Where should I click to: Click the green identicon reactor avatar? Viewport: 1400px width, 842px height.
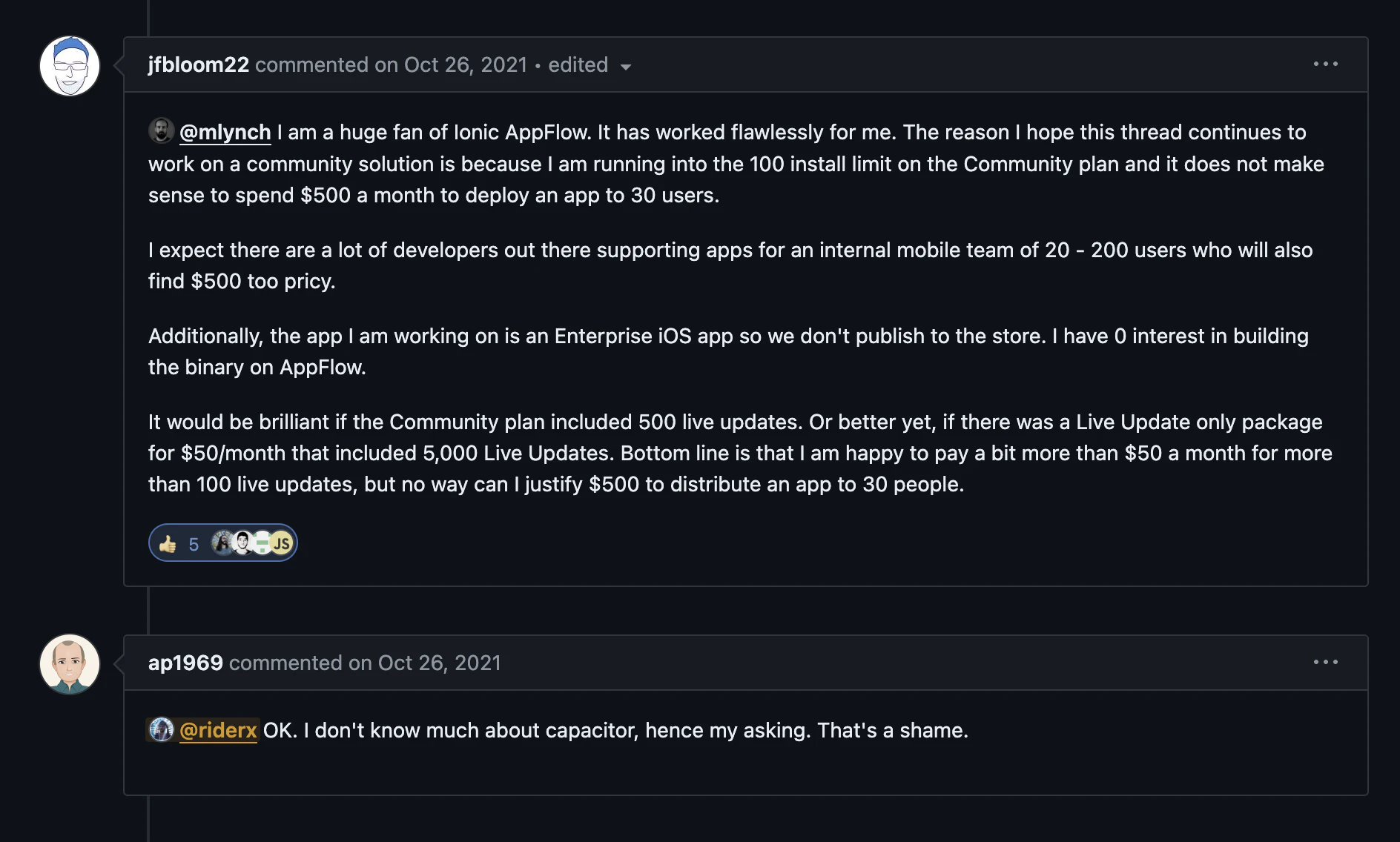pos(262,543)
